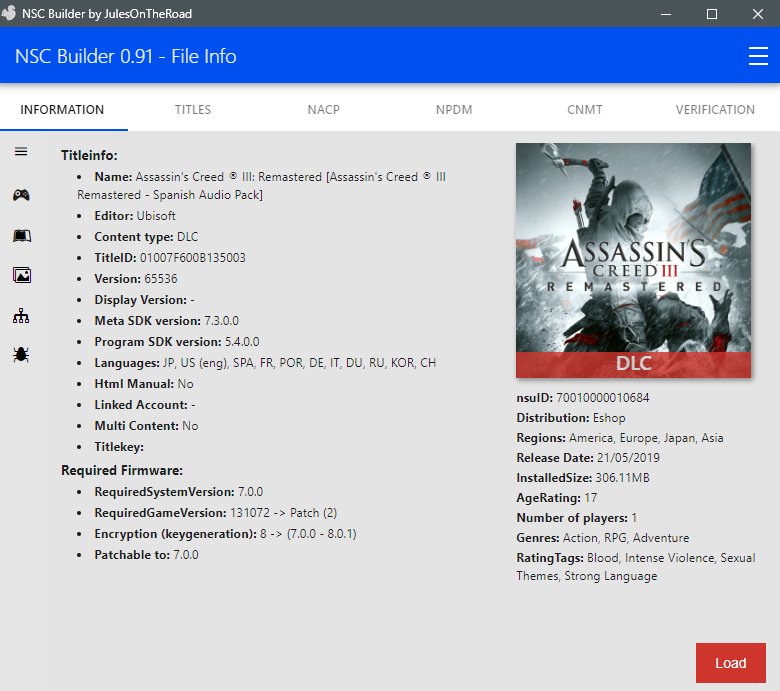Close the NSC Builder window
Screen dimensions: 780x691
(758, 14)
